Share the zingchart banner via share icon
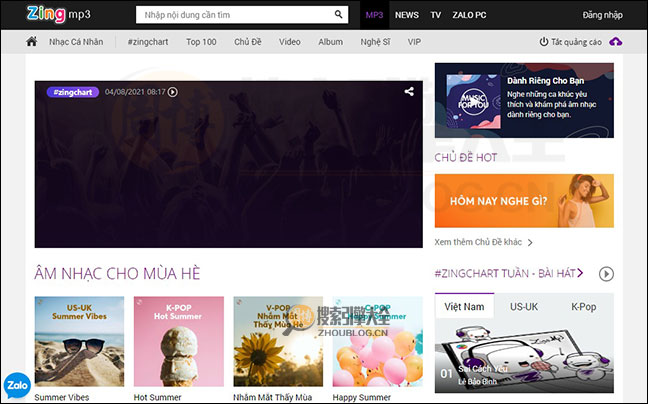Image resolution: width=648 pixels, height=404 pixels. pos(409,91)
